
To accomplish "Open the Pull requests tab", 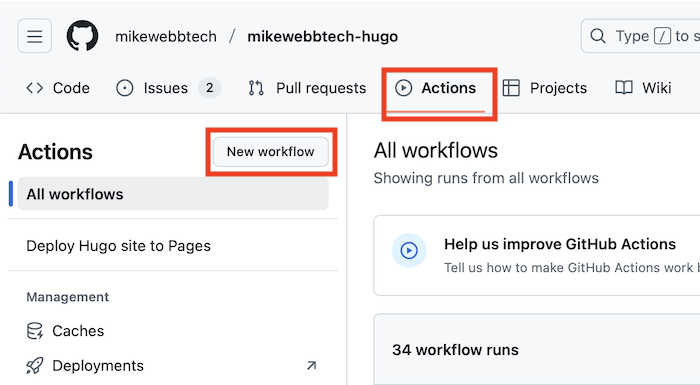I will (307, 88).
